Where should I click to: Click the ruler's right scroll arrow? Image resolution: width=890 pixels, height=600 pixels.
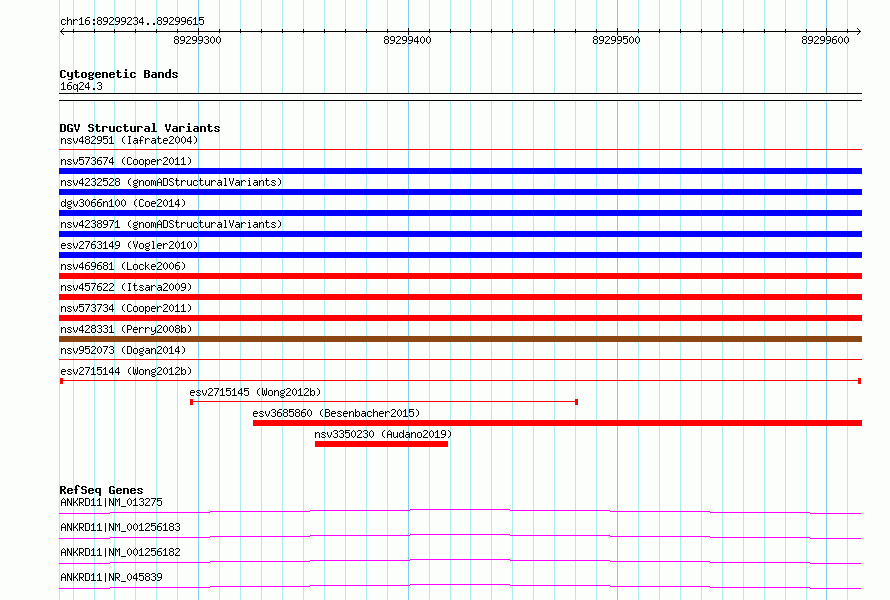click(x=858, y=32)
